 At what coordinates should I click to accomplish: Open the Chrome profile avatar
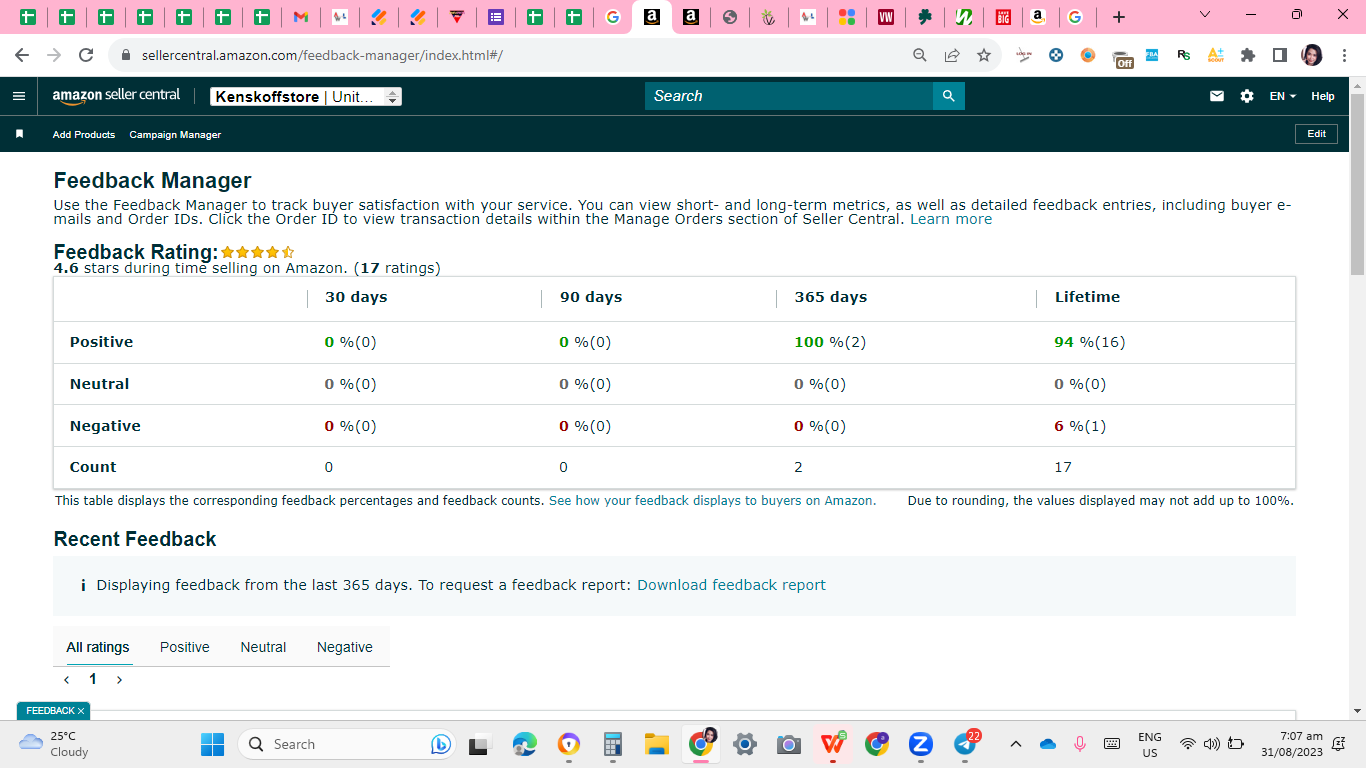[x=1312, y=55]
